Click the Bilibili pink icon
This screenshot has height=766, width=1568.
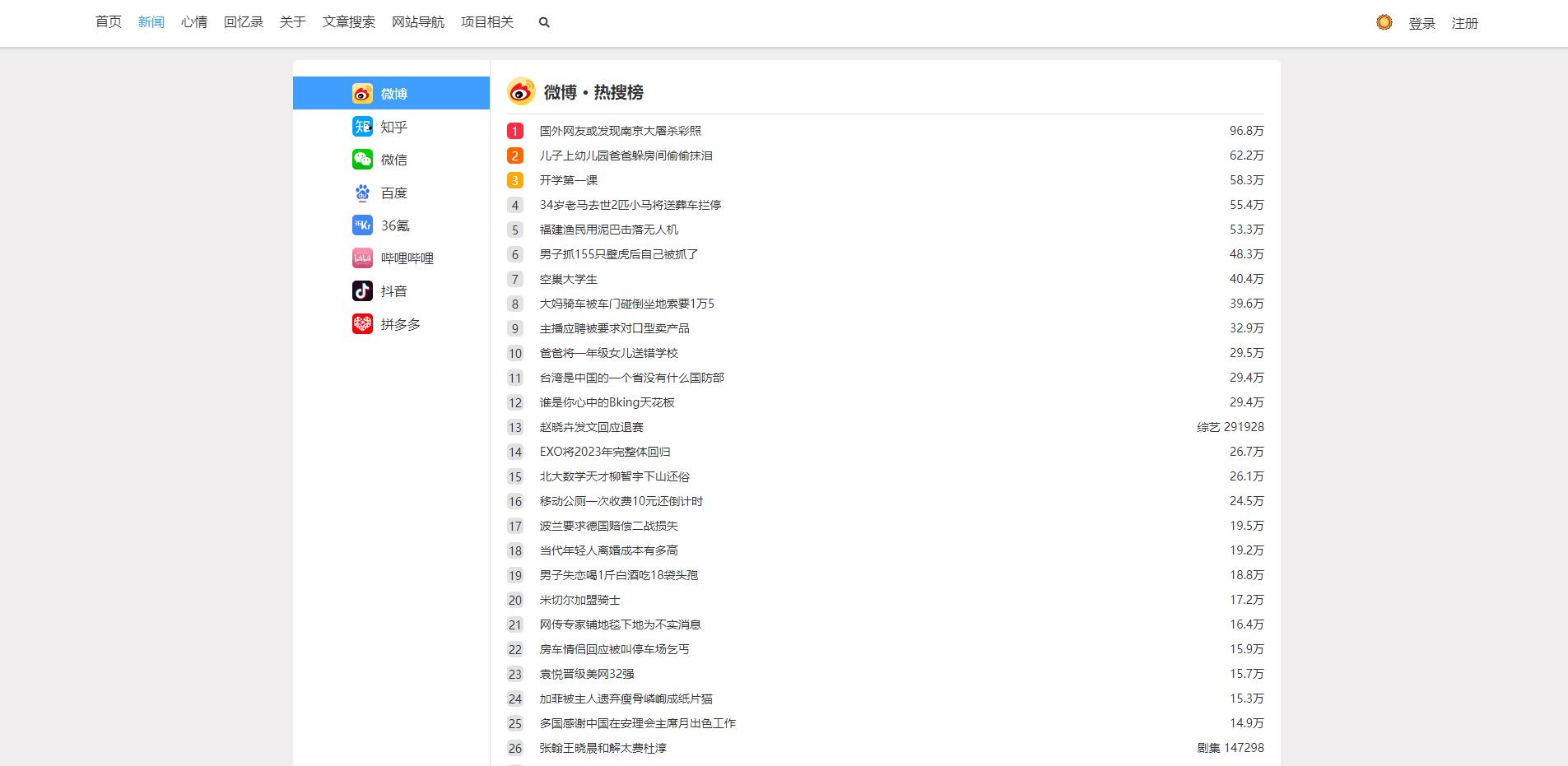tap(362, 258)
